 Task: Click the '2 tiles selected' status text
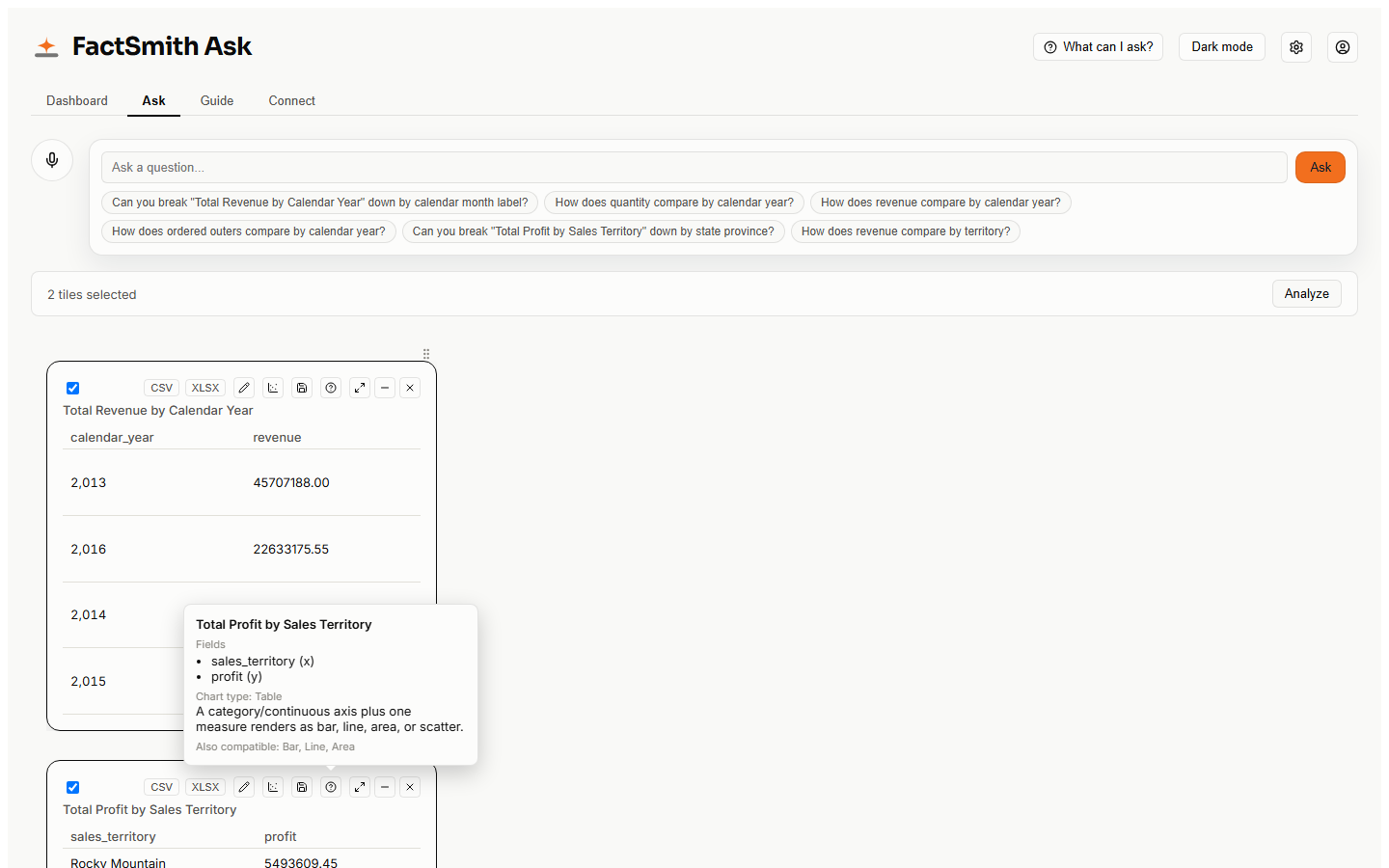[x=92, y=294]
